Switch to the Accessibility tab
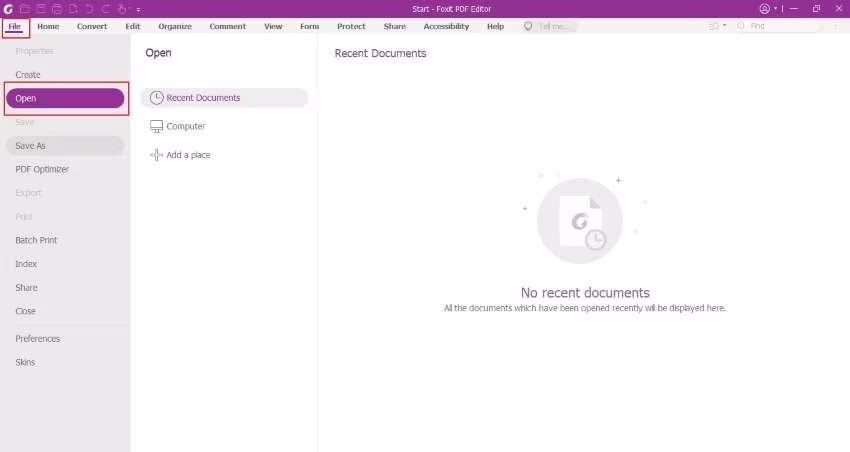 446,26
